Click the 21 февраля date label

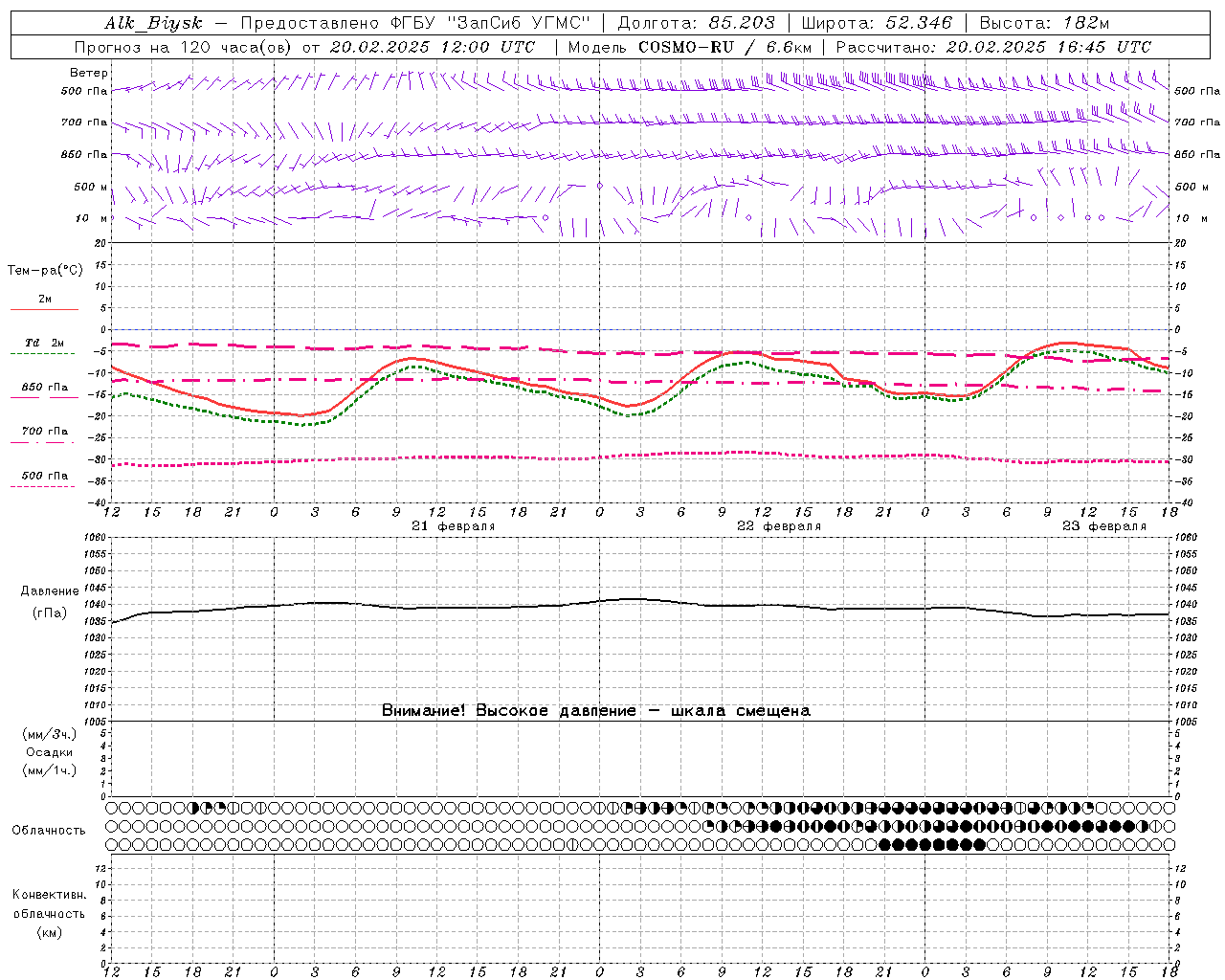click(x=454, y=526)
